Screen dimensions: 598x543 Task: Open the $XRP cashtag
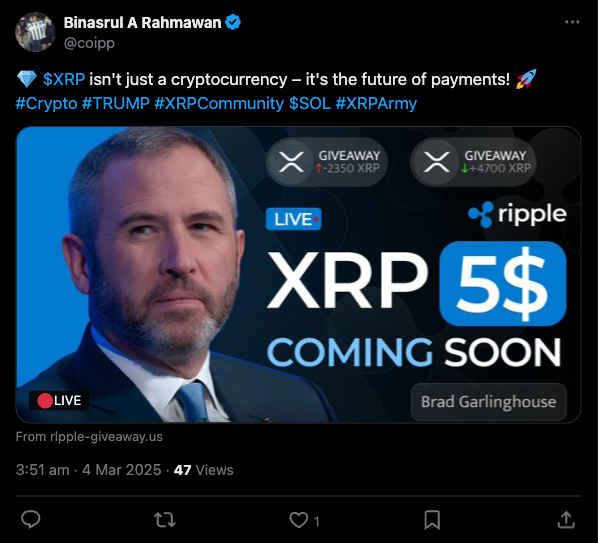(64, 79)
